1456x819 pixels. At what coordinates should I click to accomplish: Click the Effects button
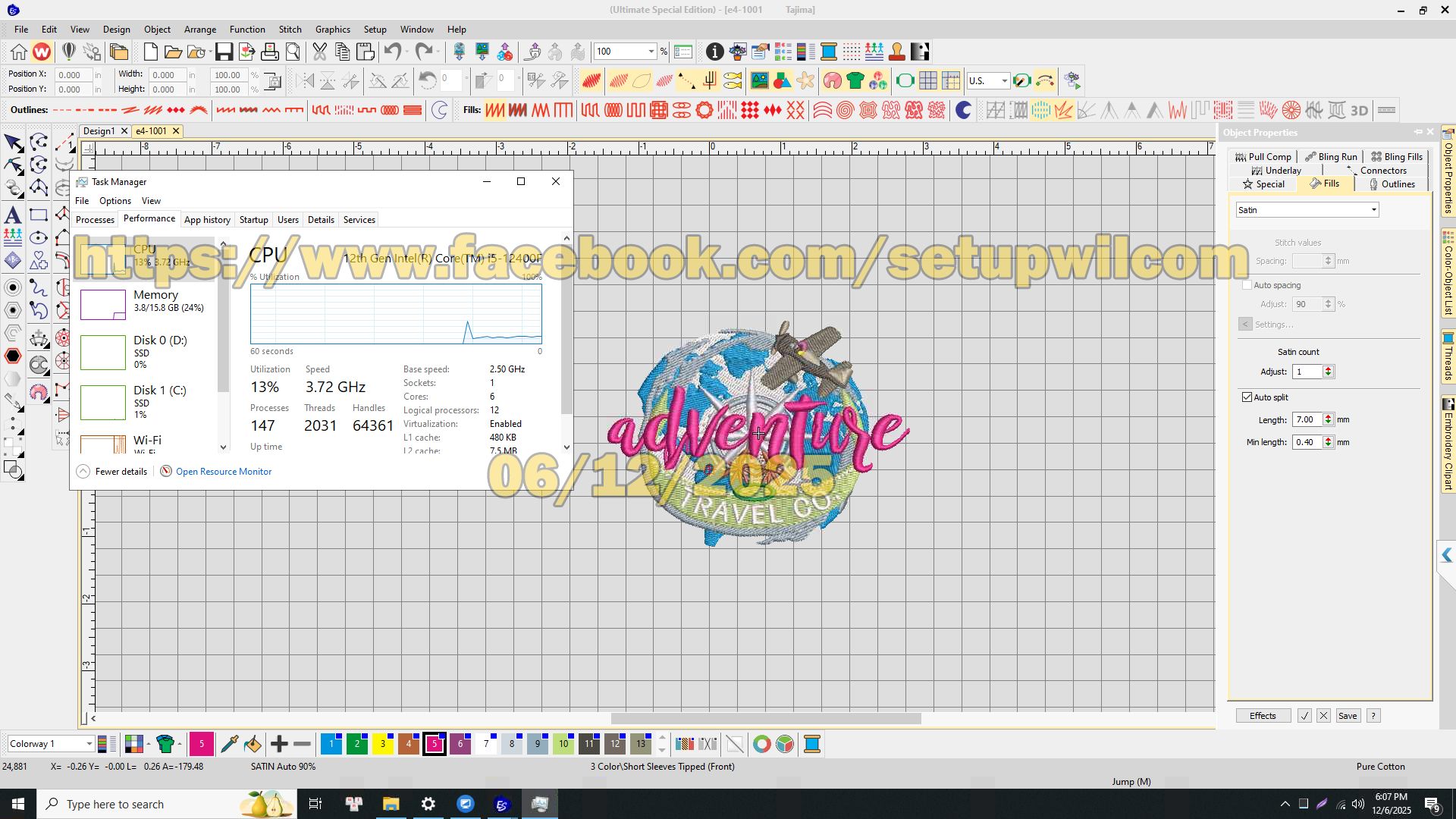1263,716
